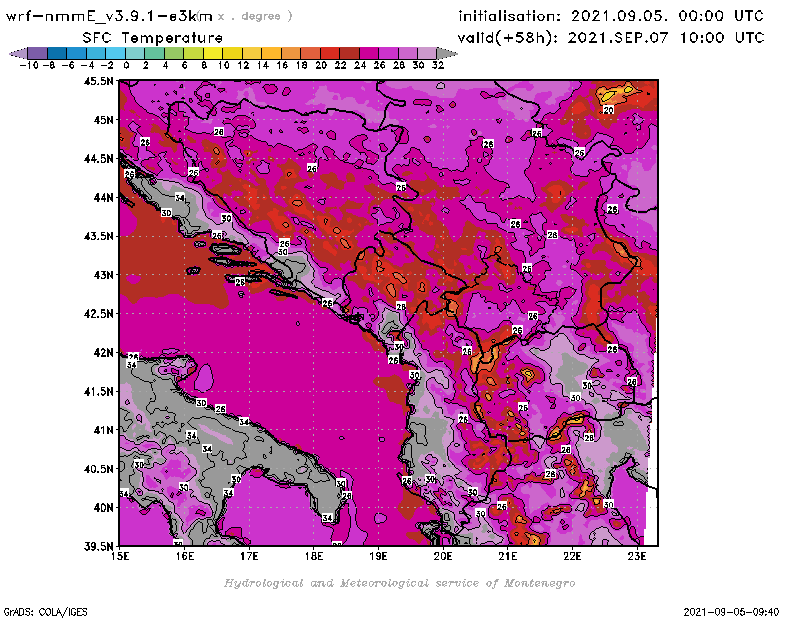Select the "23E" longitude label

(x=637, y=556)
